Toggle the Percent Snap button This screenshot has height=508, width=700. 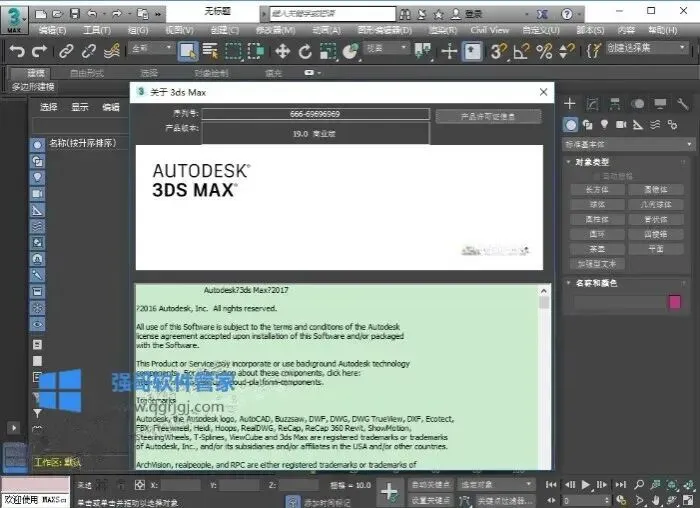544,51
